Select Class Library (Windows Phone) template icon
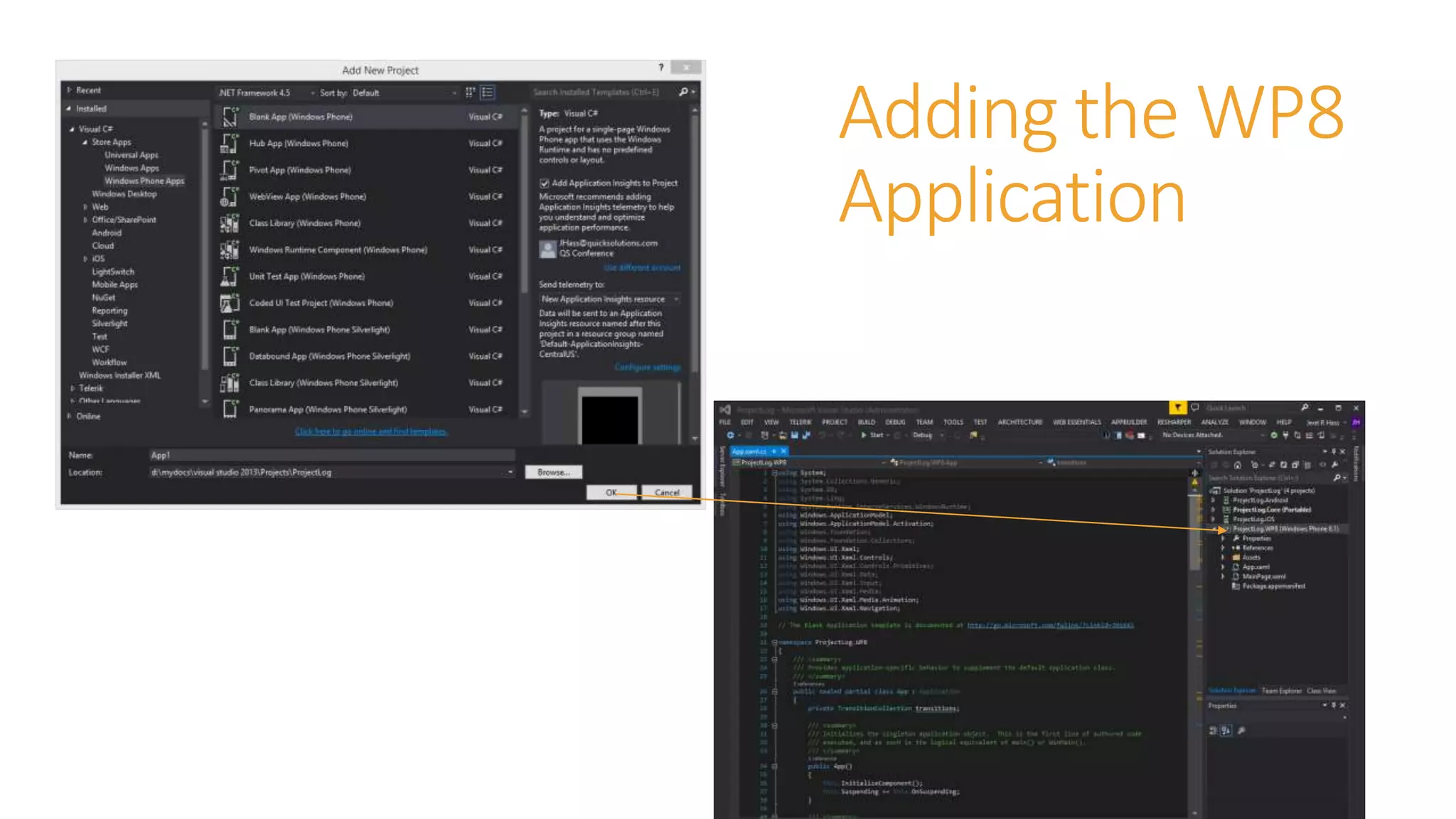This screenshot has width=1456, height=819. click(229, 223)
